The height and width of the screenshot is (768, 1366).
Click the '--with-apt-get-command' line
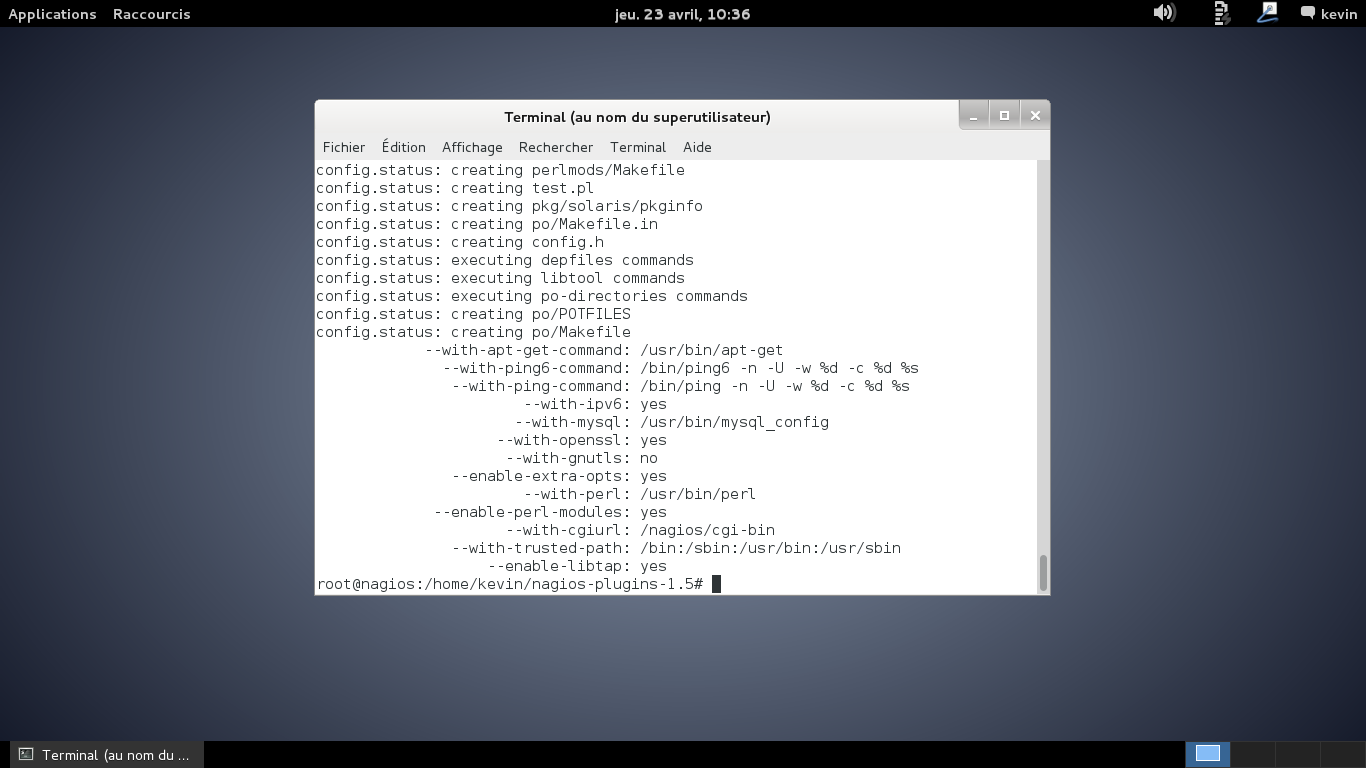(x=604, y=350)
